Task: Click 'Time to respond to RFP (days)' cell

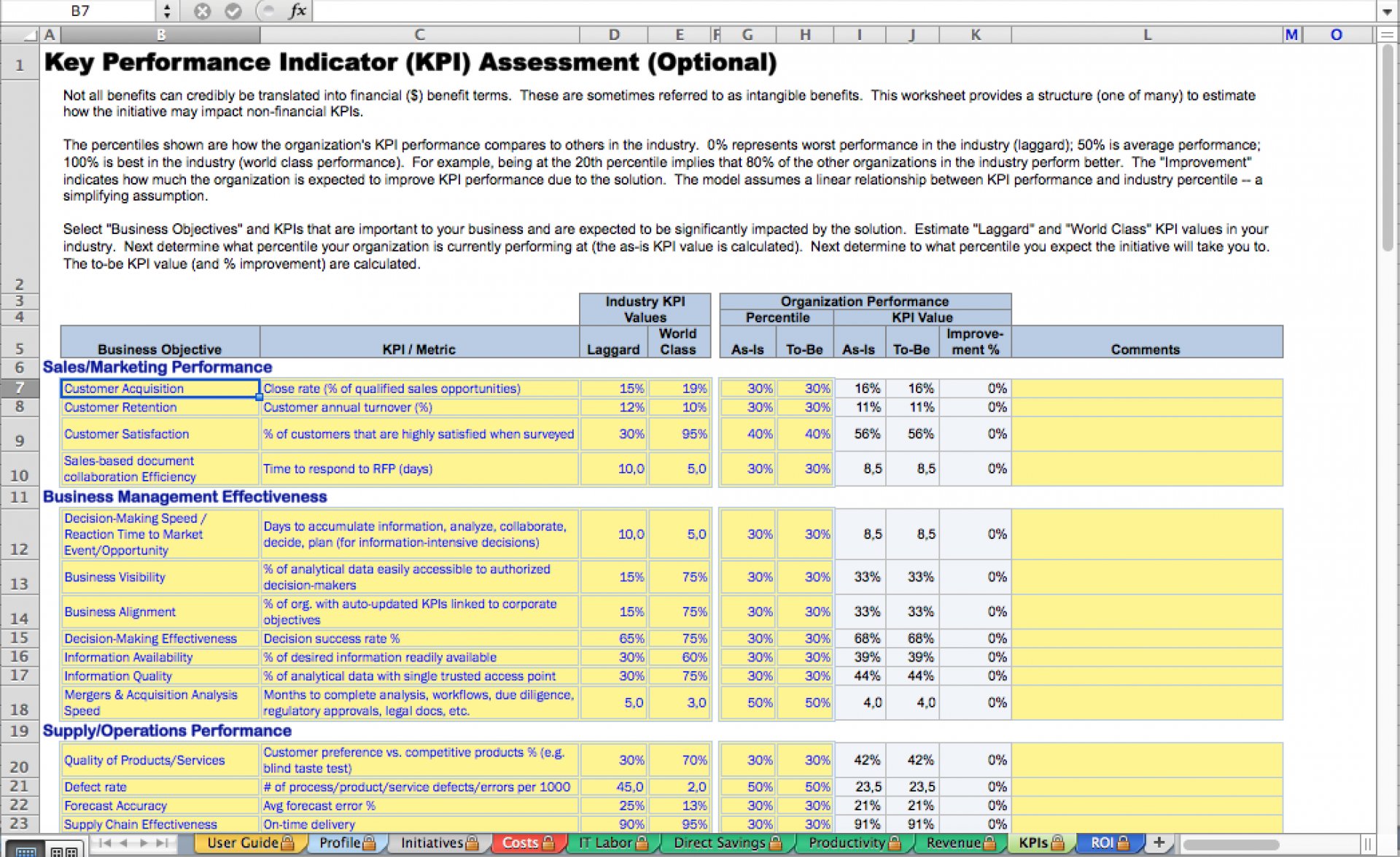Action: coord(419,469)
